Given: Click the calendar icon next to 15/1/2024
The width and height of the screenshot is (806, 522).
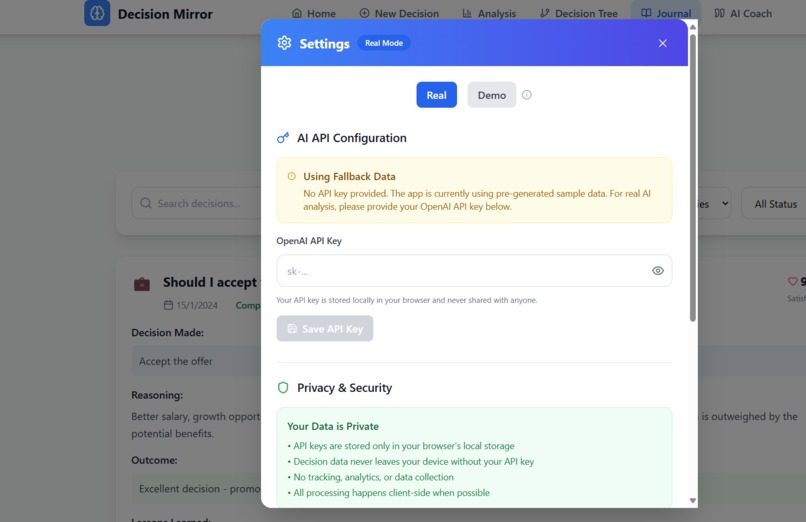Looking at the screenshot, I should 168,305.
